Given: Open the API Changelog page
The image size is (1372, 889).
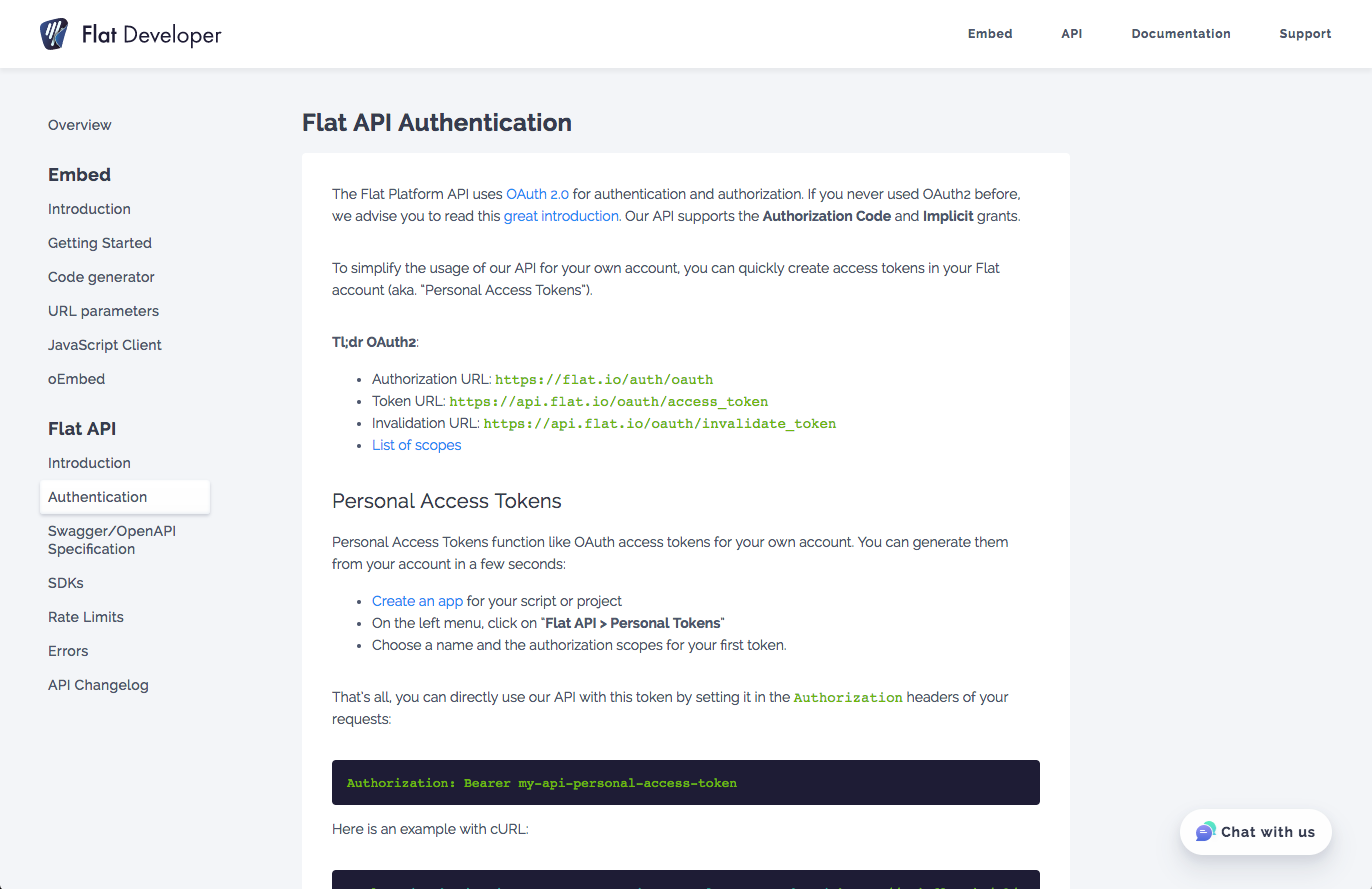Looking at the screenshot, I should pyautogui.click(x=98, y=685).
